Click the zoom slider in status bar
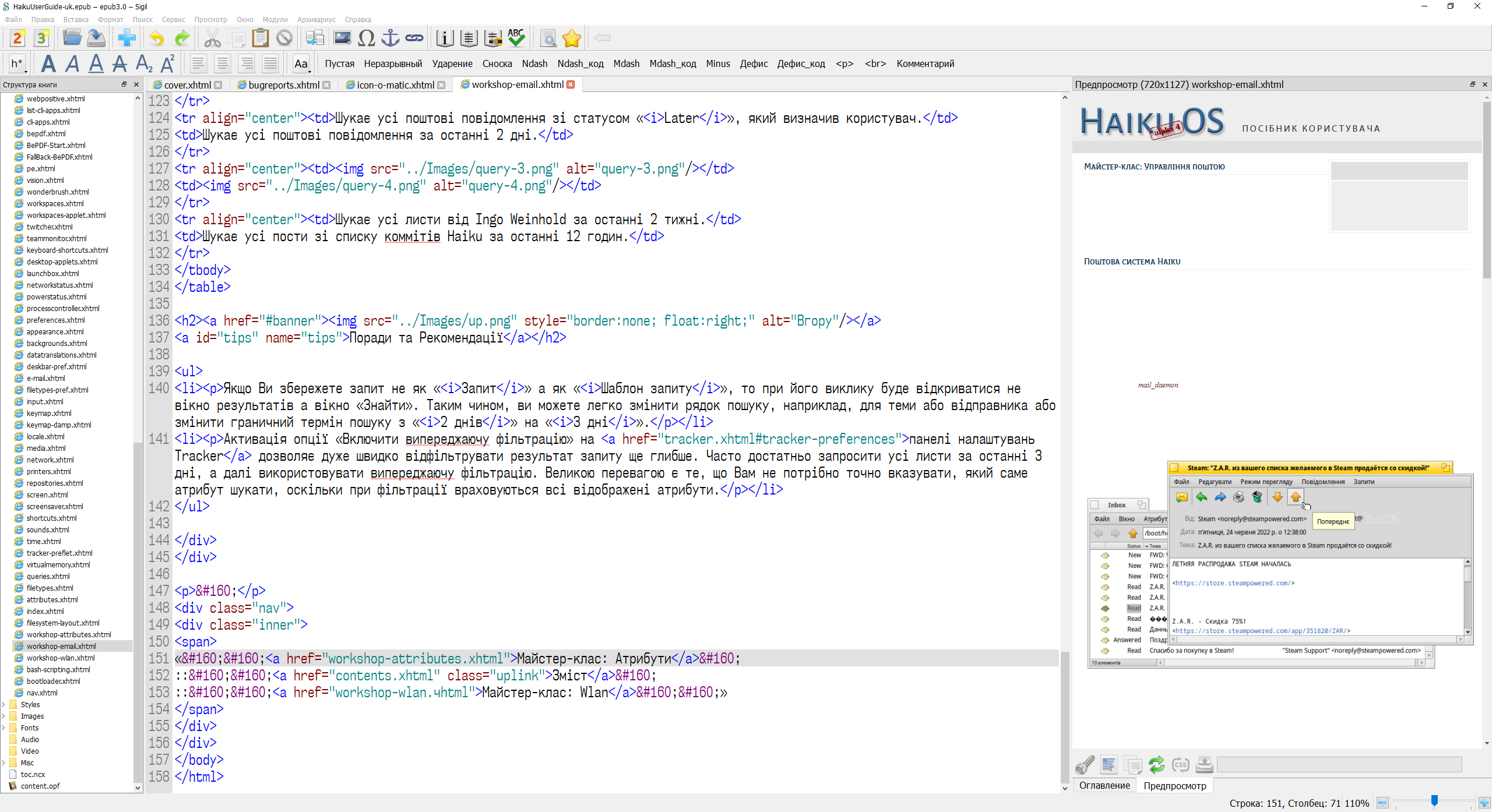The image size is (1492, 812). click(1434, 802)
